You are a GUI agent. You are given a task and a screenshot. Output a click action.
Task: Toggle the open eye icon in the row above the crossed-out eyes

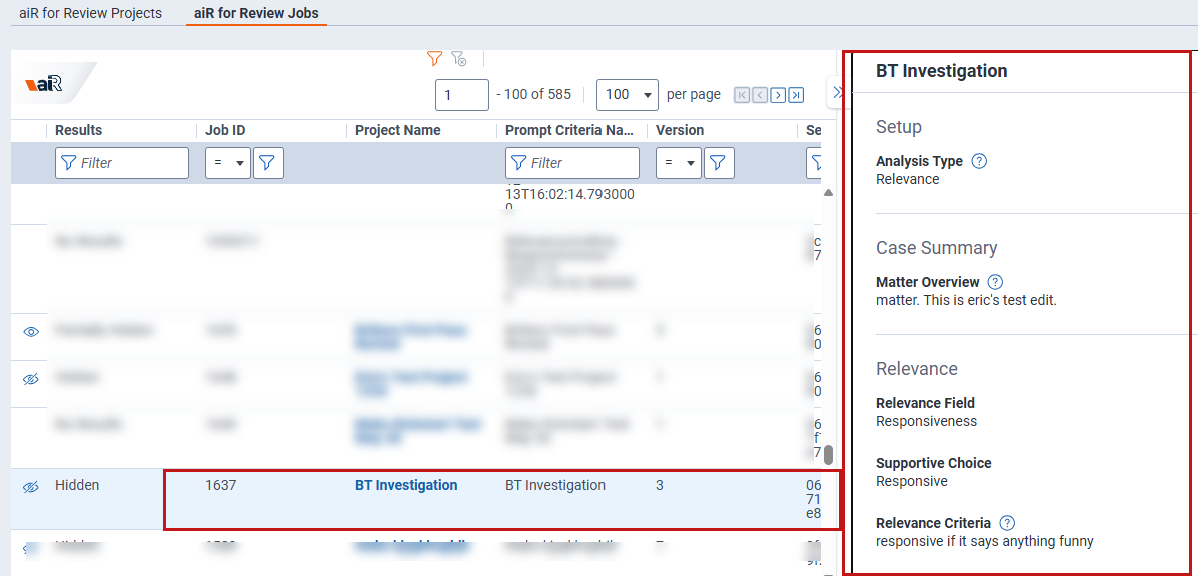tap(31, 332)
